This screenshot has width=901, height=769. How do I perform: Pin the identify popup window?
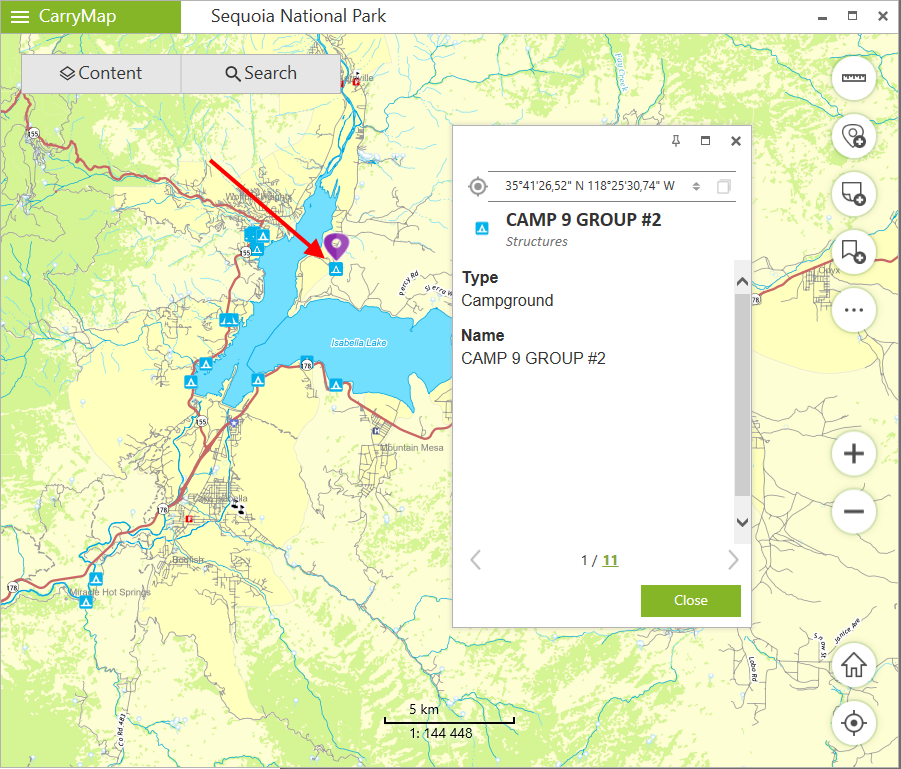click(676, 141)
